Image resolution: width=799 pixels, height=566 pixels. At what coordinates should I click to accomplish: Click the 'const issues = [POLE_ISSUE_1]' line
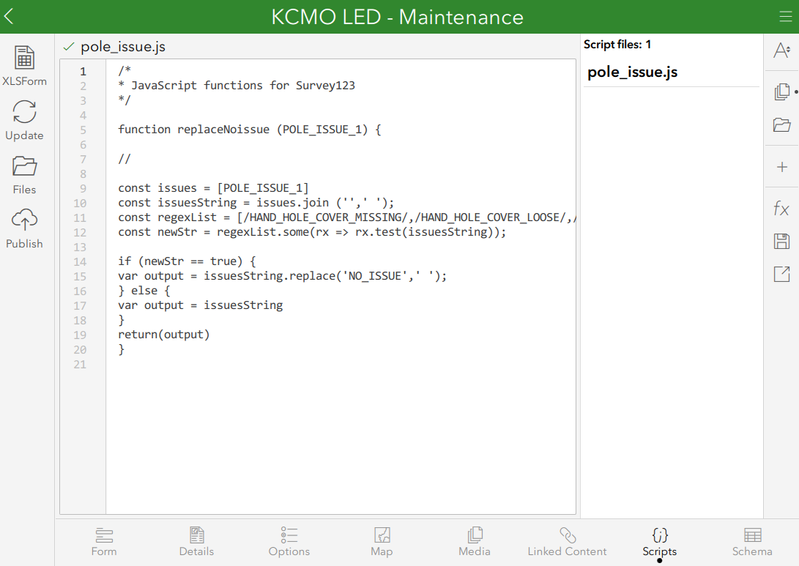214,188
